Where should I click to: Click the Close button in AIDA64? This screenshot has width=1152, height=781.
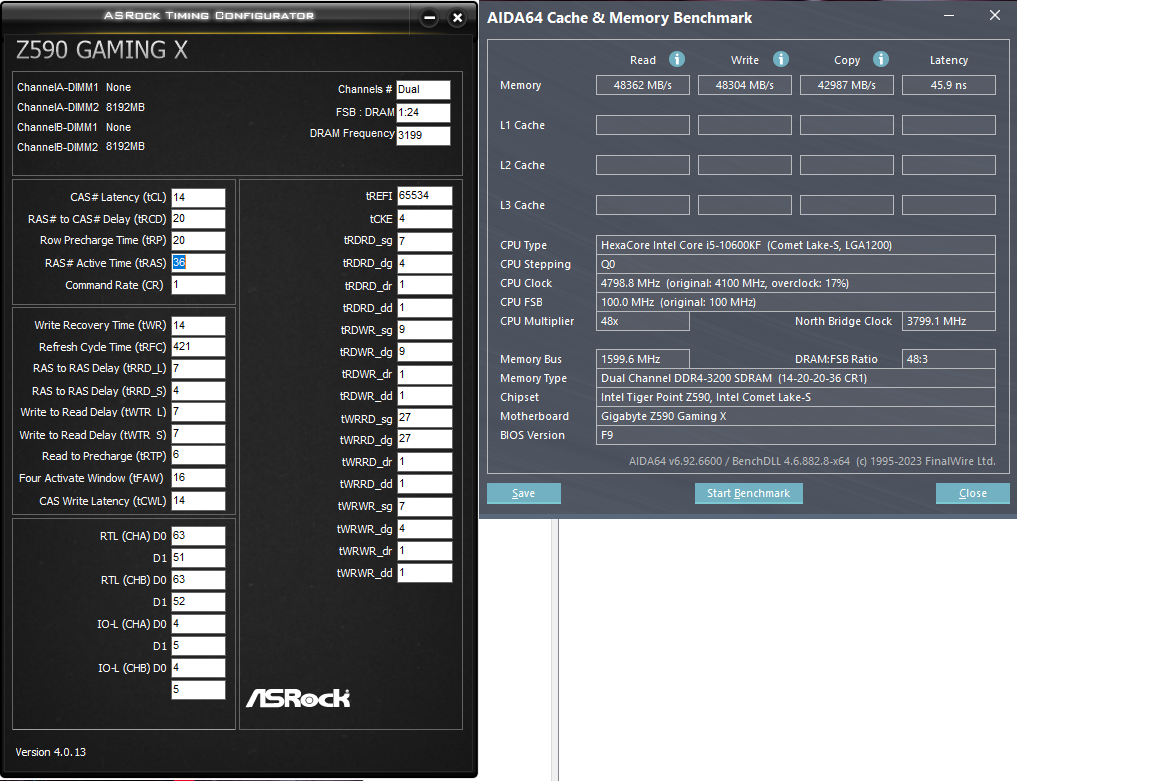click(973, 493)
